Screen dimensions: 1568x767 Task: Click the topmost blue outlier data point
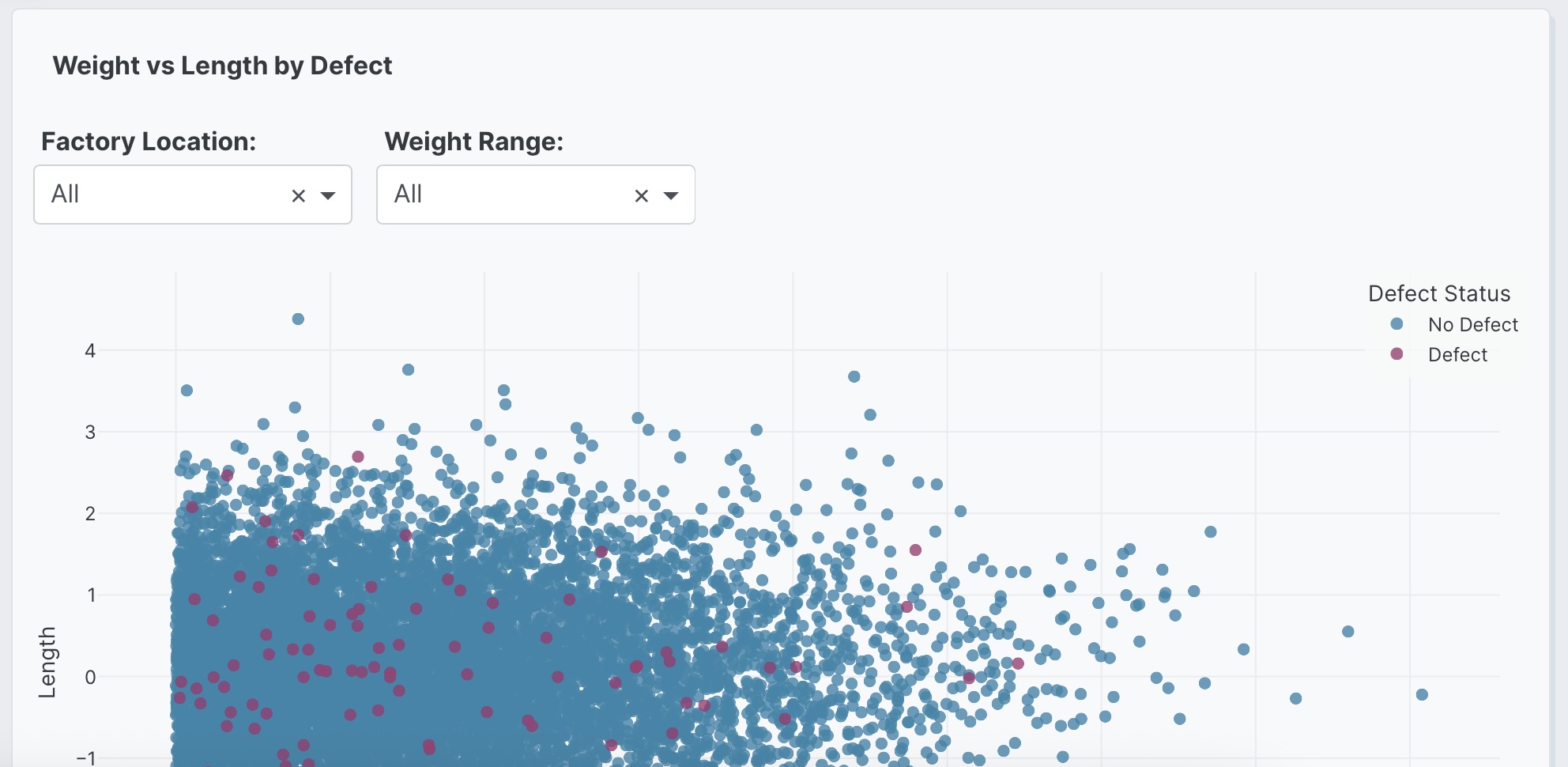[298, 319]
